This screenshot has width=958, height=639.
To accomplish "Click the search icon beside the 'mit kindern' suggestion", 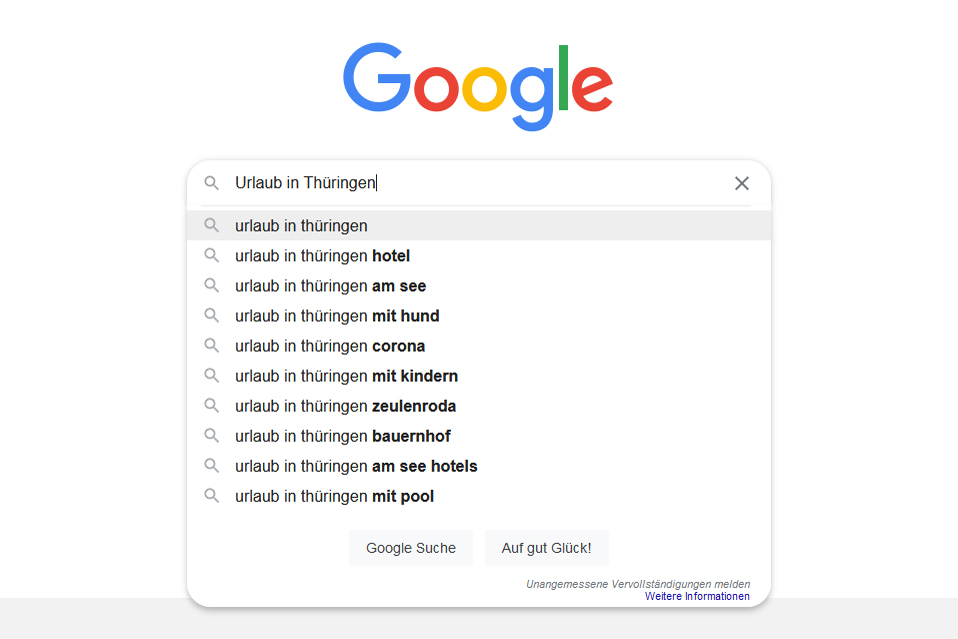I will [x=211, y=375].
